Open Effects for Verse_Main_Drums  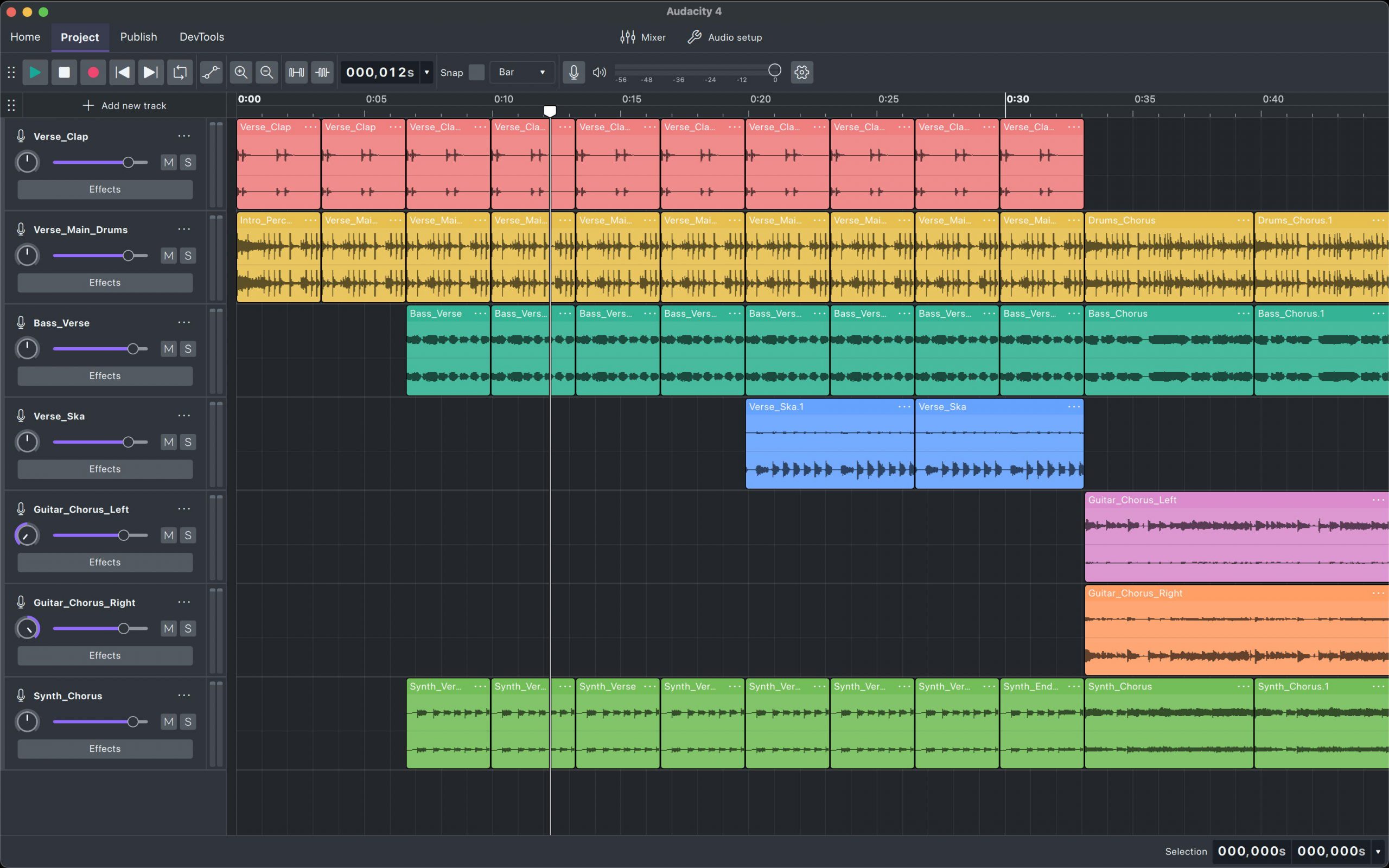[105, 283]
